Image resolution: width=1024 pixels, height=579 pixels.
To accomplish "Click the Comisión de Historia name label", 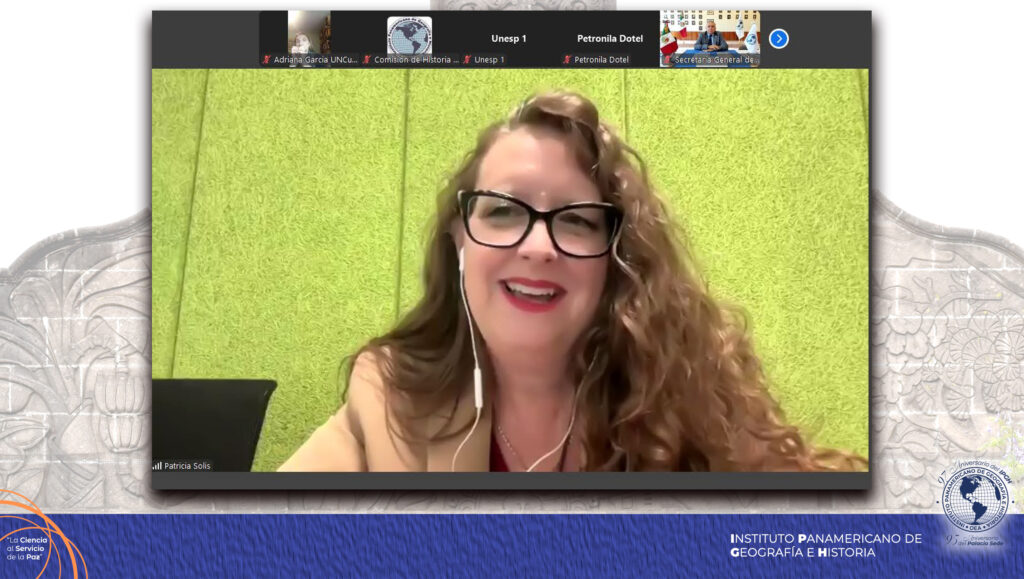I will tap(416, 60).
